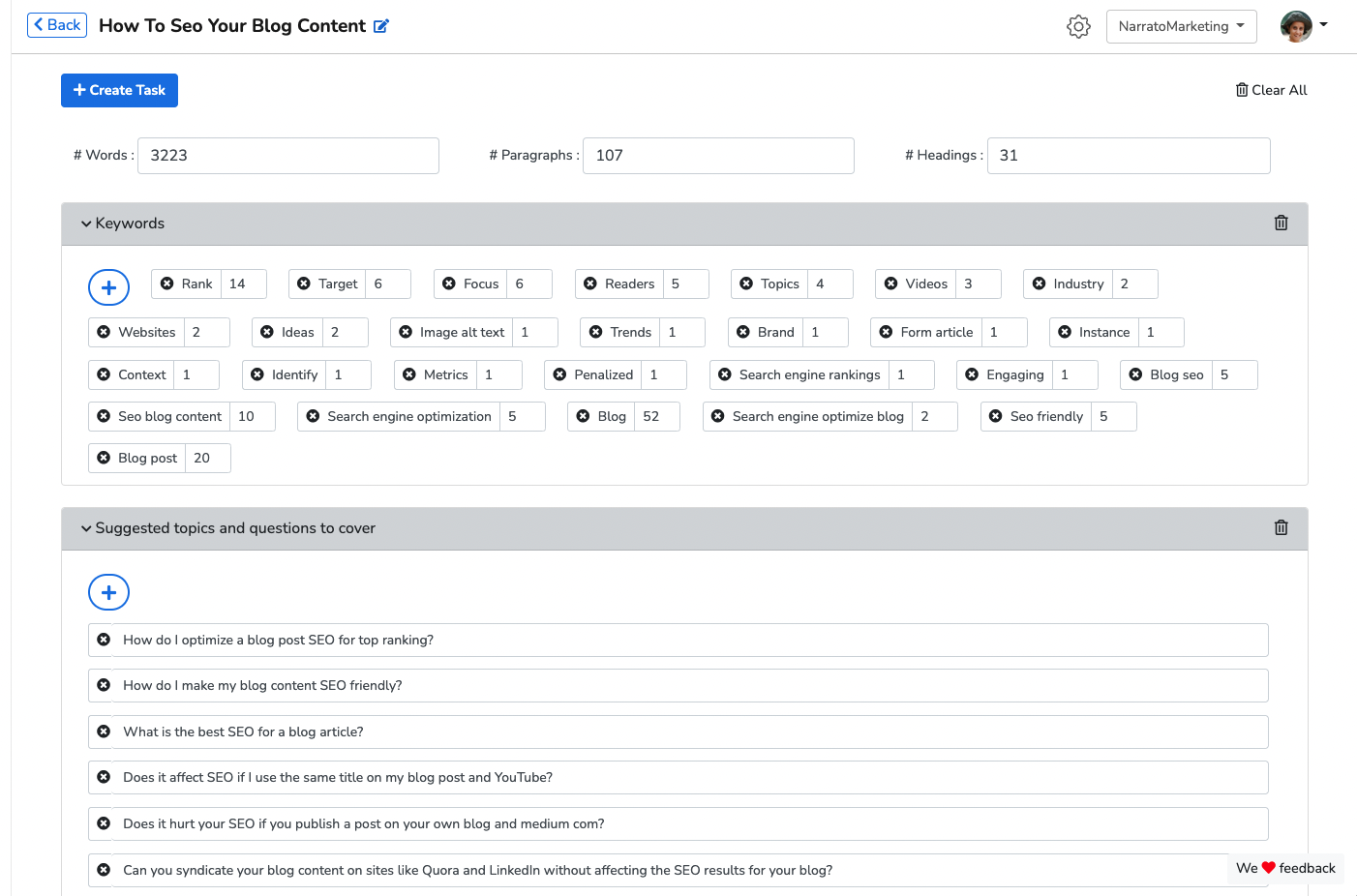Viewport: 1357px width, 896px height.
Task: Remove the Blog seo keyword
Action: (1136, 374)
